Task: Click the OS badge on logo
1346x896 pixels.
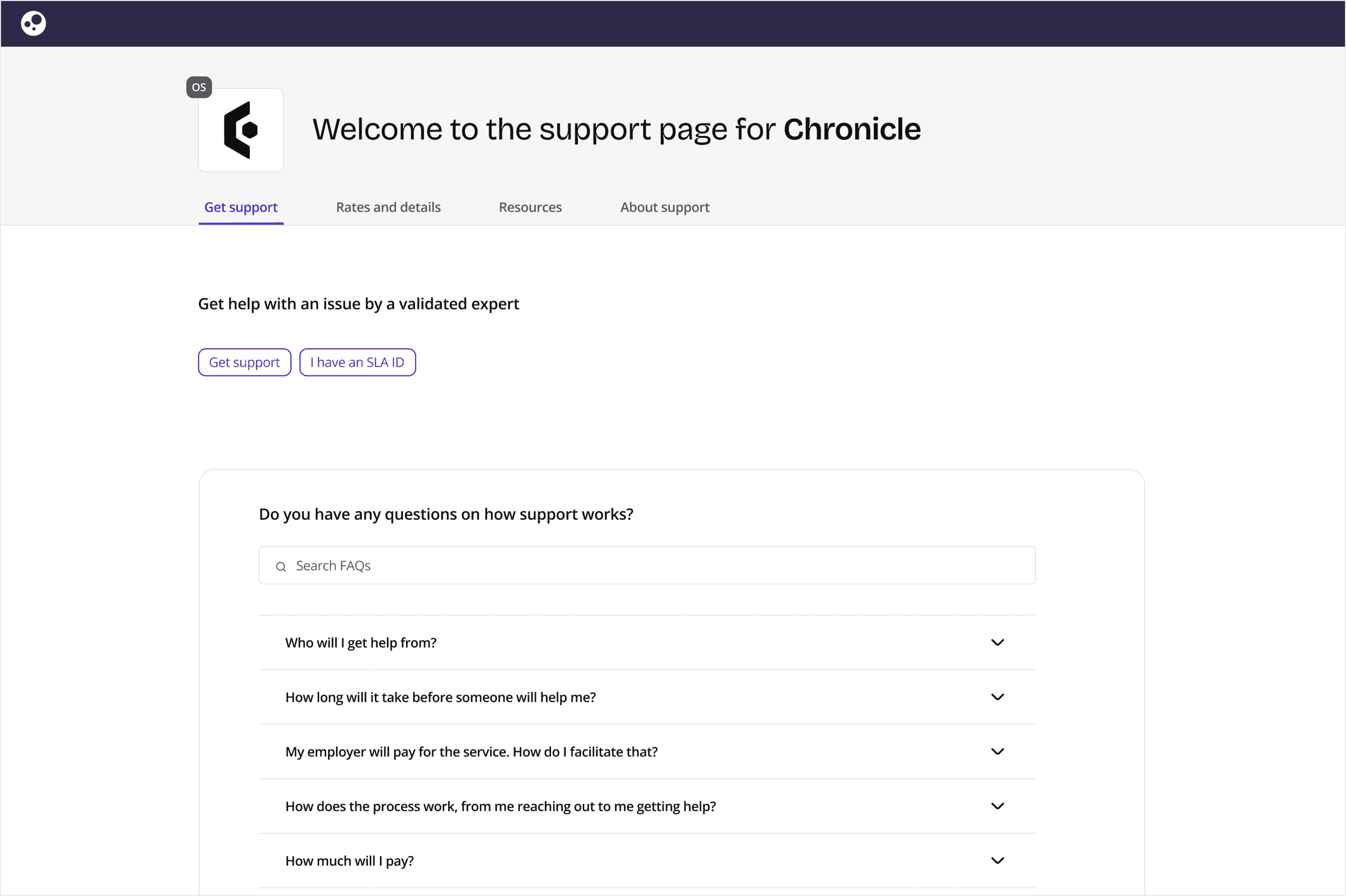Action: point(199,87)
